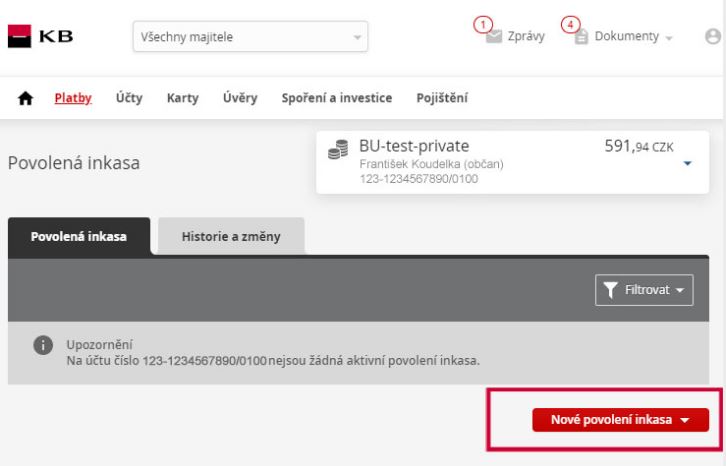Open Spoření a investice menu

[x=337, y=98]
